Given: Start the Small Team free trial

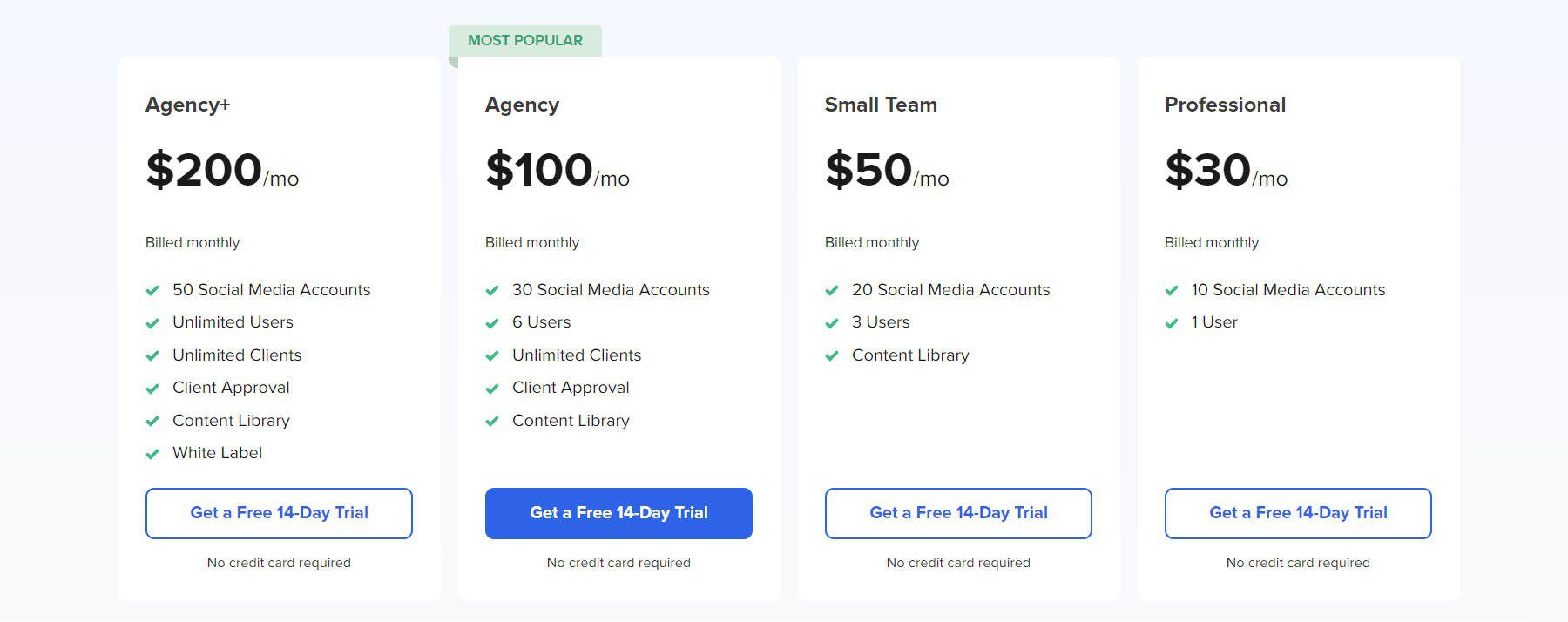Looking at the screenshot, I should click(x=958, y=513).
